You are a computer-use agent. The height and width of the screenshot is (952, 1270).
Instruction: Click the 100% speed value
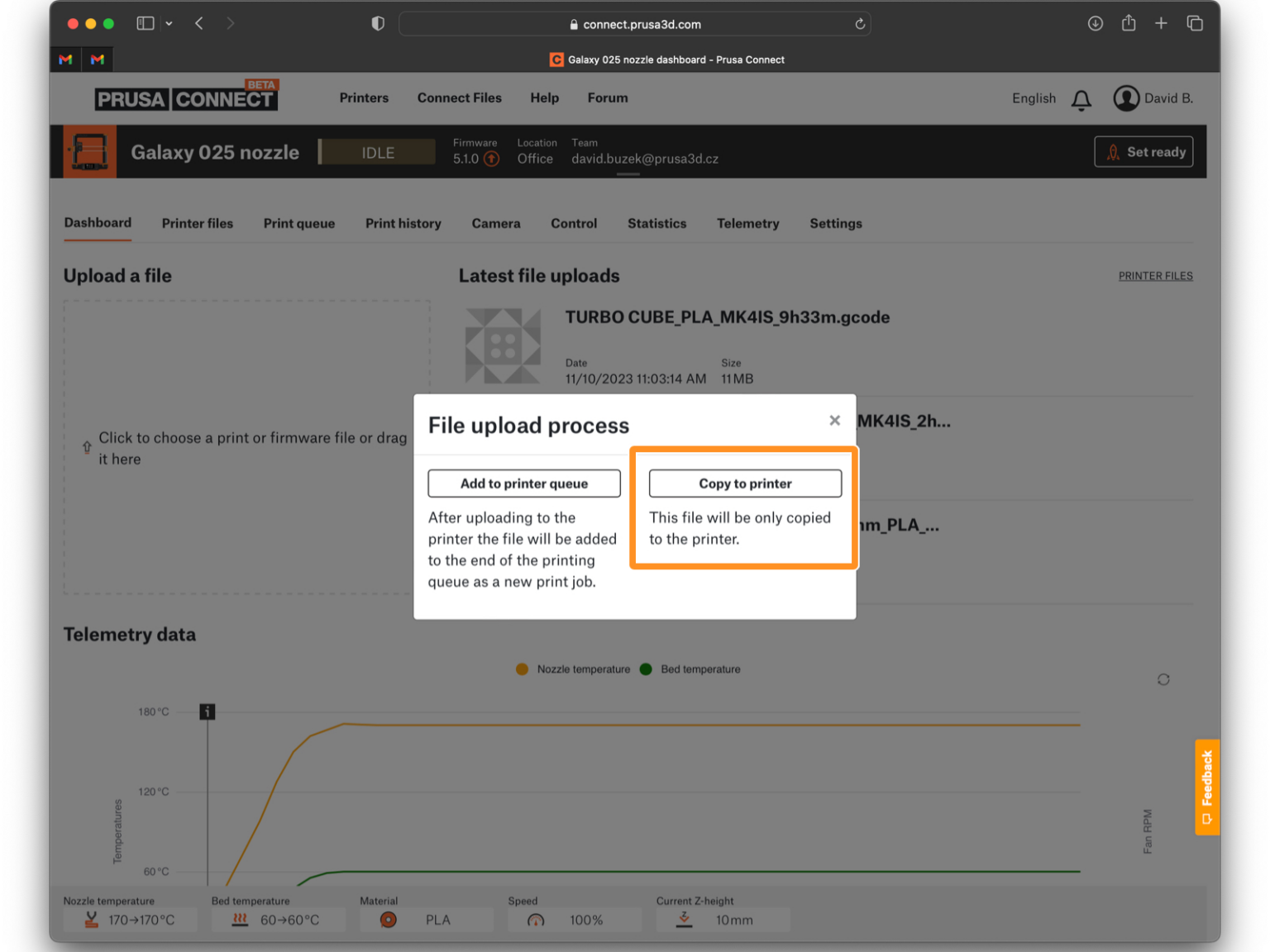[x=586, y=920]
